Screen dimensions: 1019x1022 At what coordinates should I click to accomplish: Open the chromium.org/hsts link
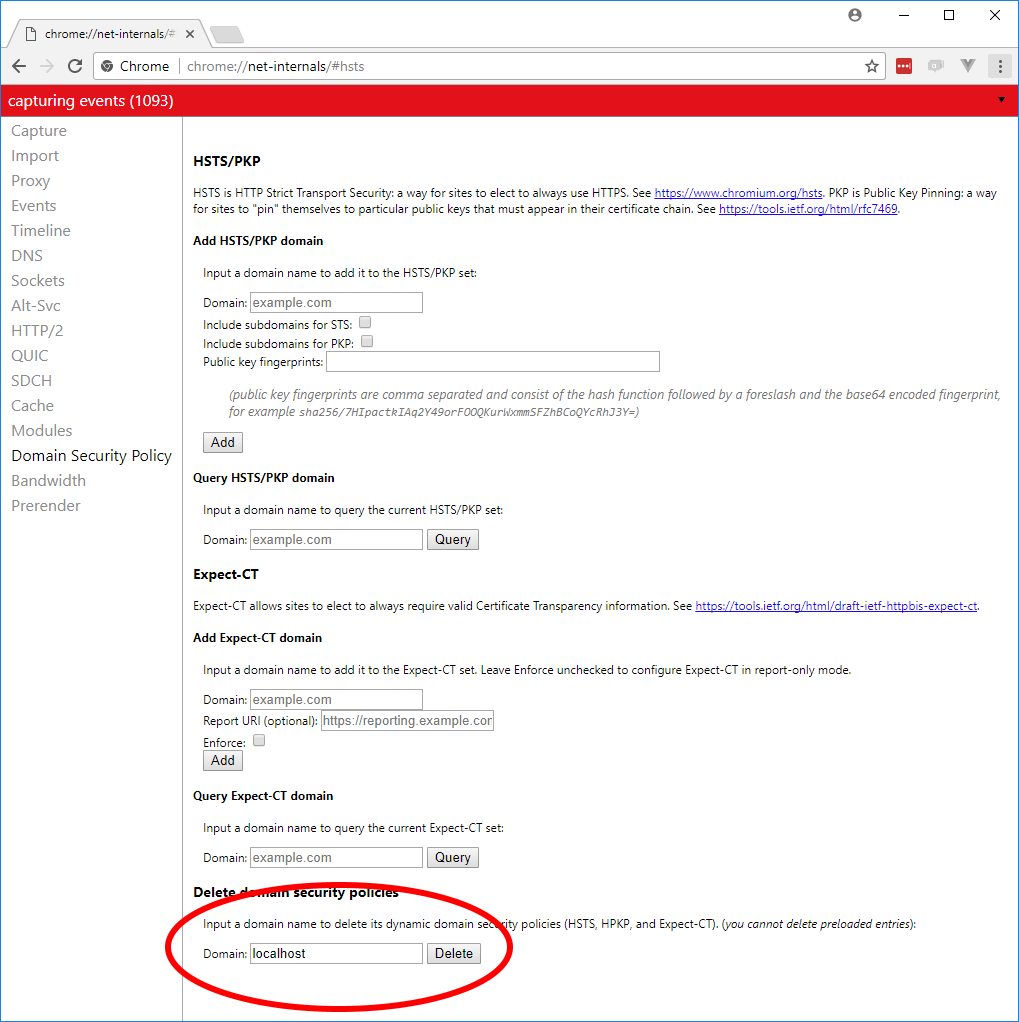(x=738, y=193)
